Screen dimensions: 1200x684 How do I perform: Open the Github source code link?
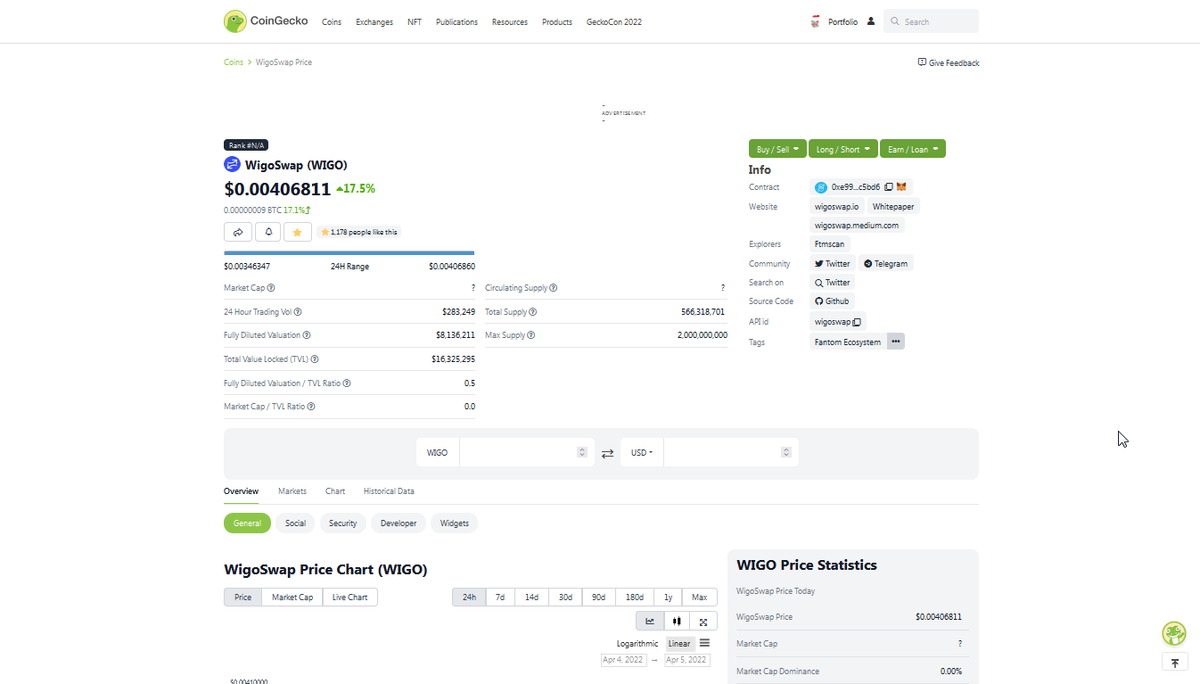coord(832,301)
